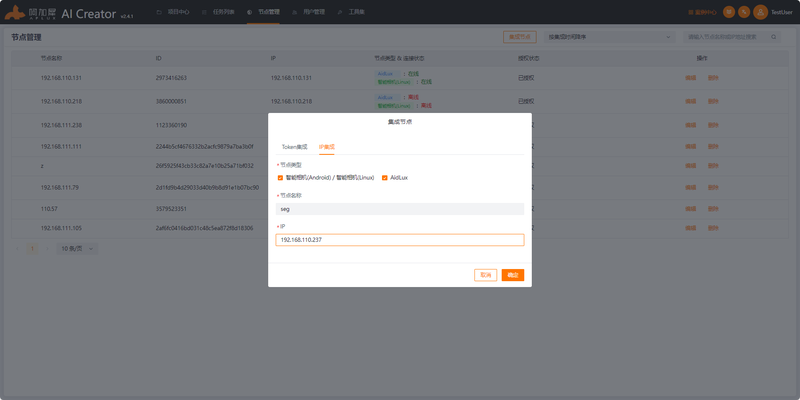Toggle the 智能相机(Android) / 智能相机(Linux) checkbox

[x=280, y=178]
